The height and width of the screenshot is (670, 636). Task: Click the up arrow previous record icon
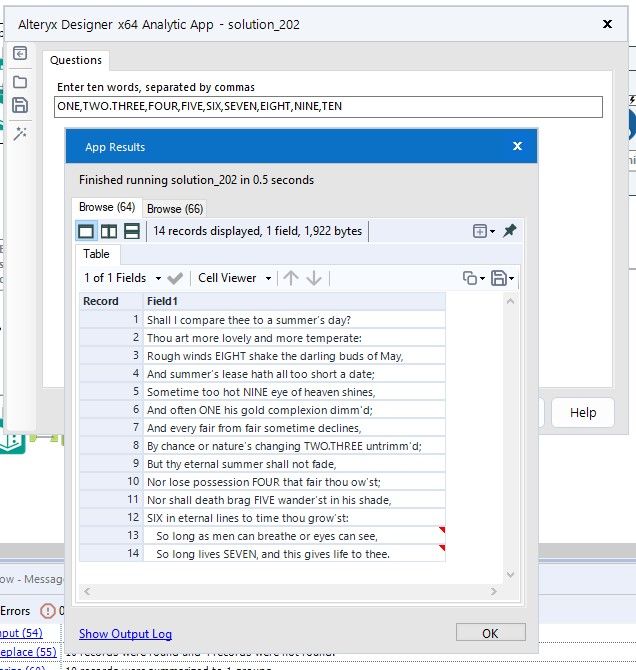click(291, 278)
